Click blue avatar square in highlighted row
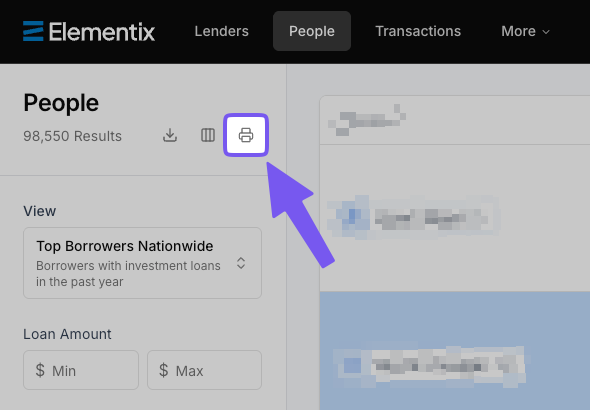The width and height of the screenshot is (590, 410). [353, 365]
